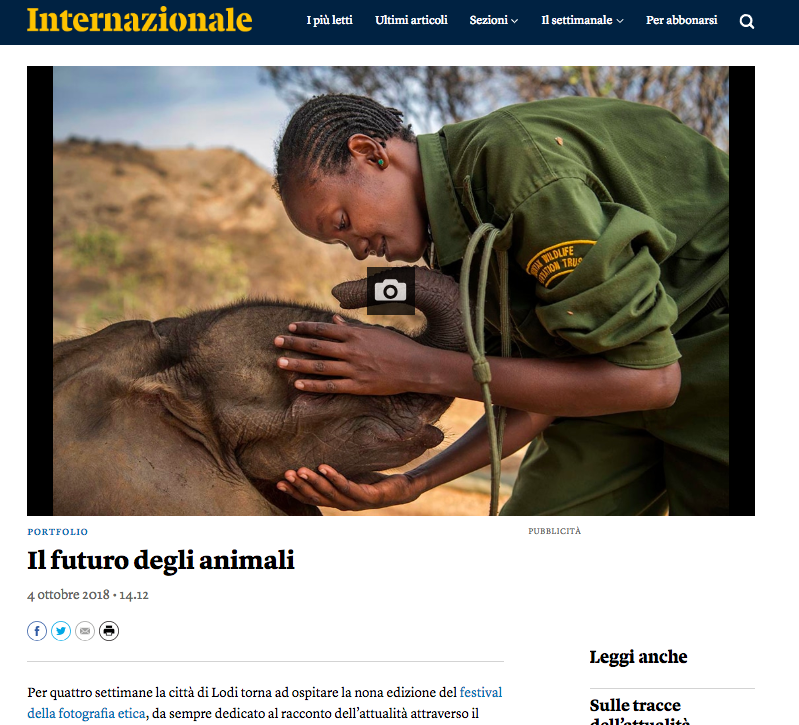Expand the Sezioni dropdown menu

[493, 20]
